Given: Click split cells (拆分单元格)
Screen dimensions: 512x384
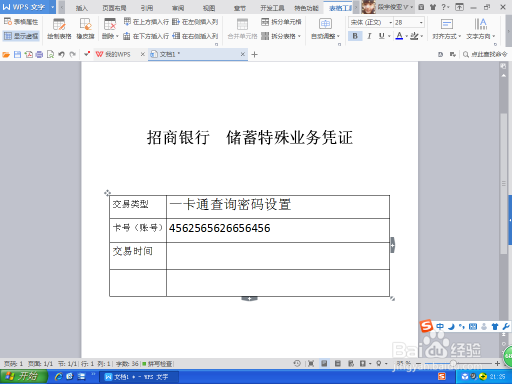Looking at the screenshot, I should [x=281, y=22].
